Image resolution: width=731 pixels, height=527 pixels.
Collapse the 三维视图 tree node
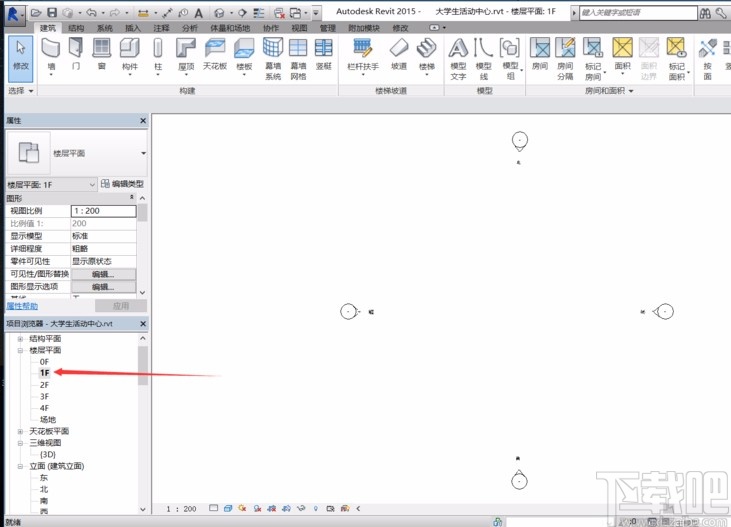(x=20, y=443)
